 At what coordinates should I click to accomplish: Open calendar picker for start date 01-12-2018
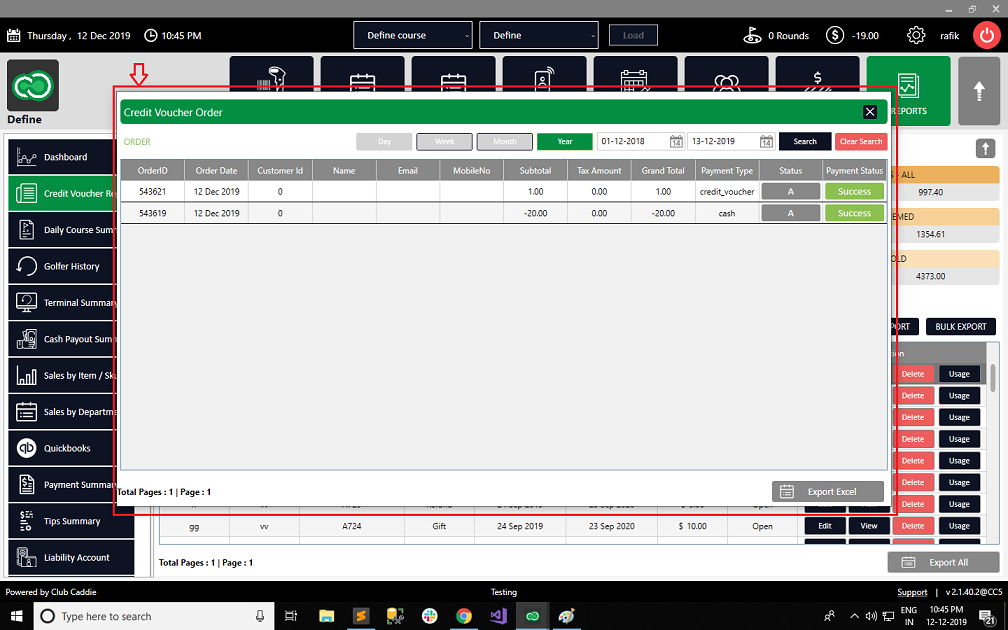(x=676, y=141)
